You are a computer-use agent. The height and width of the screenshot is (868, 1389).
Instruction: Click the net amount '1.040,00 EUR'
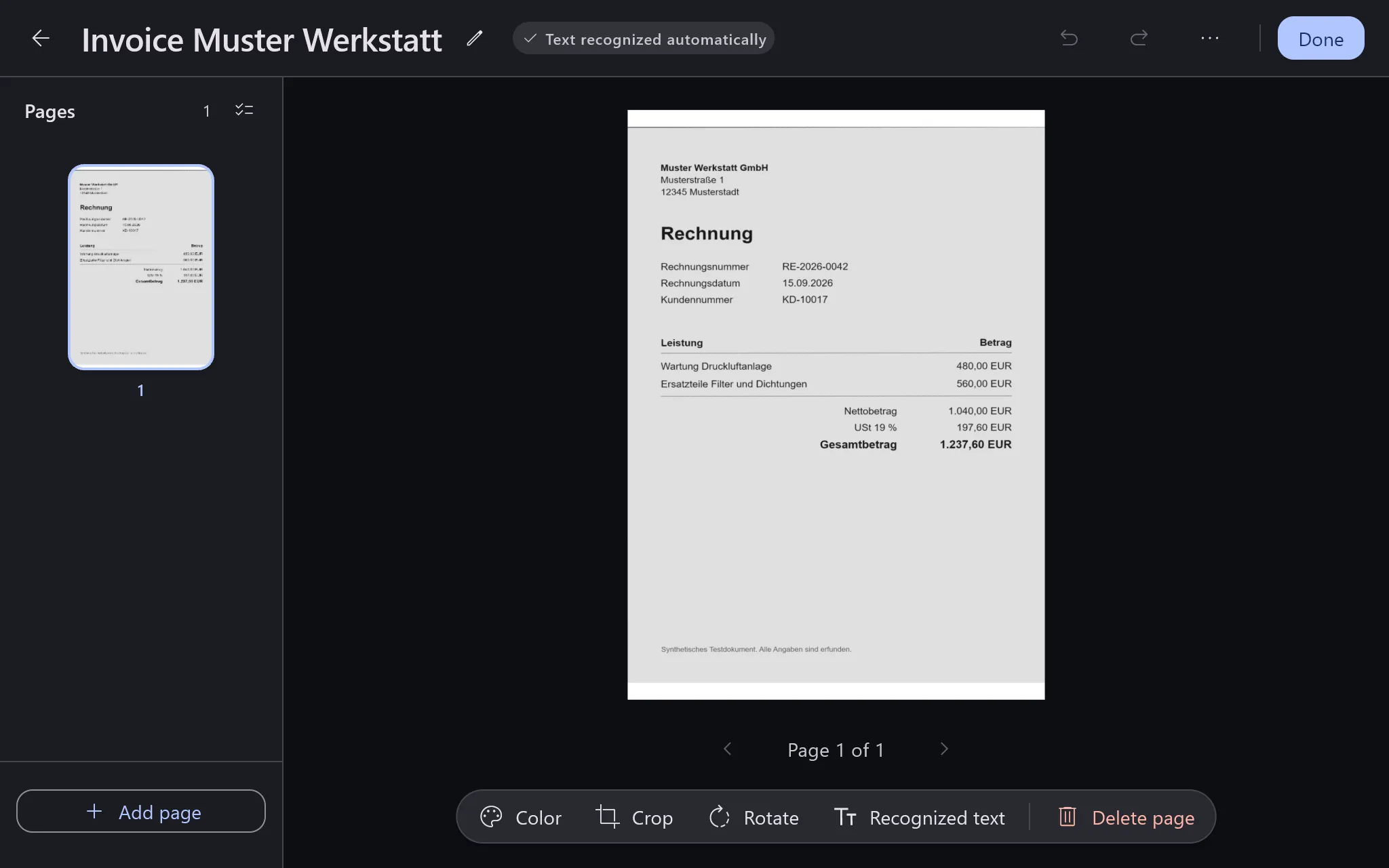click(x=979, y=411)
